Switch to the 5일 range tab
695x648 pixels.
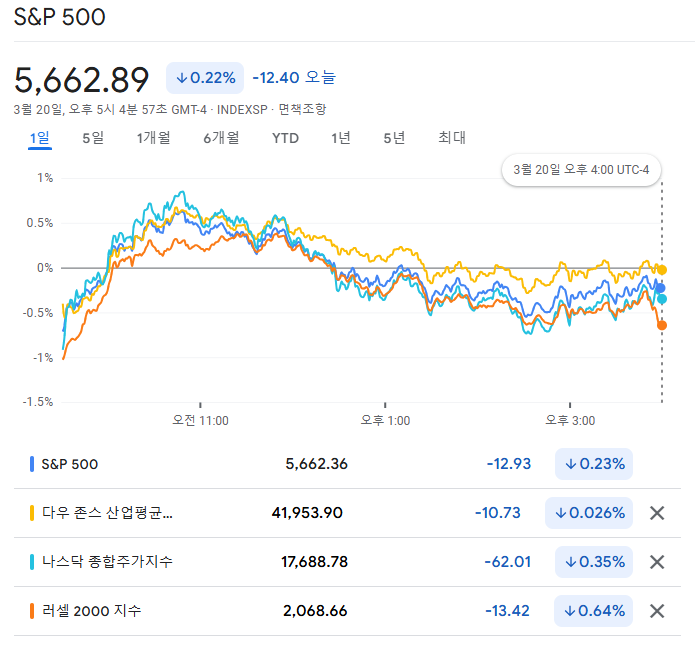(93, 138)
